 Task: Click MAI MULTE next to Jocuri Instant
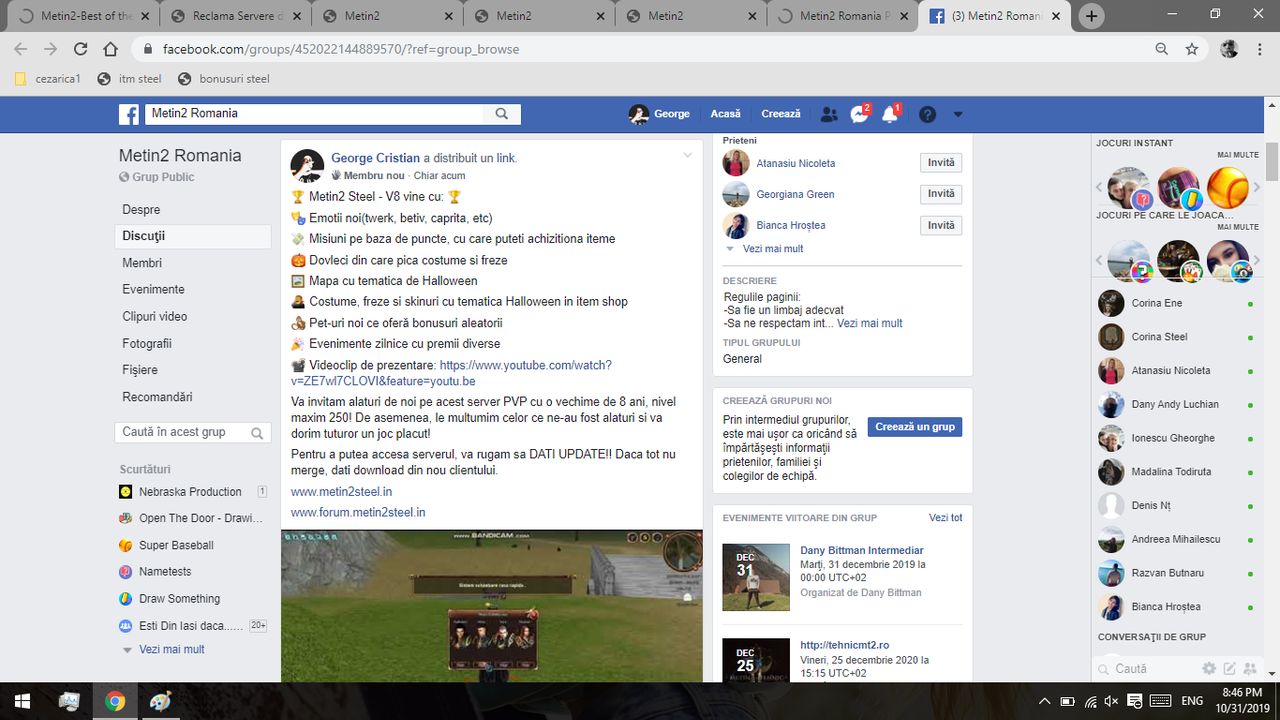tap(1238, 155)
